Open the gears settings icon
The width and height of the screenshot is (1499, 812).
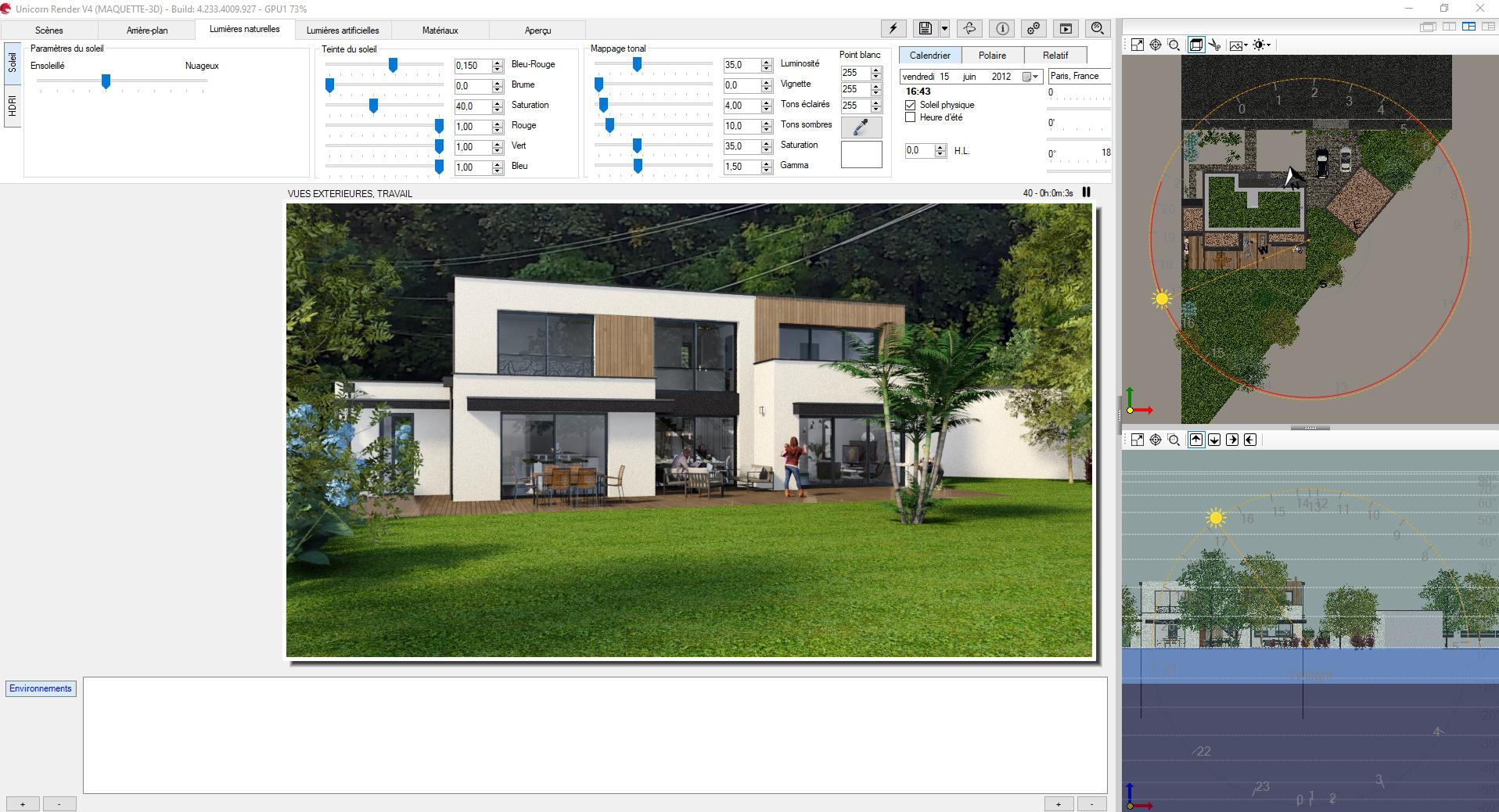point(1033,29)
